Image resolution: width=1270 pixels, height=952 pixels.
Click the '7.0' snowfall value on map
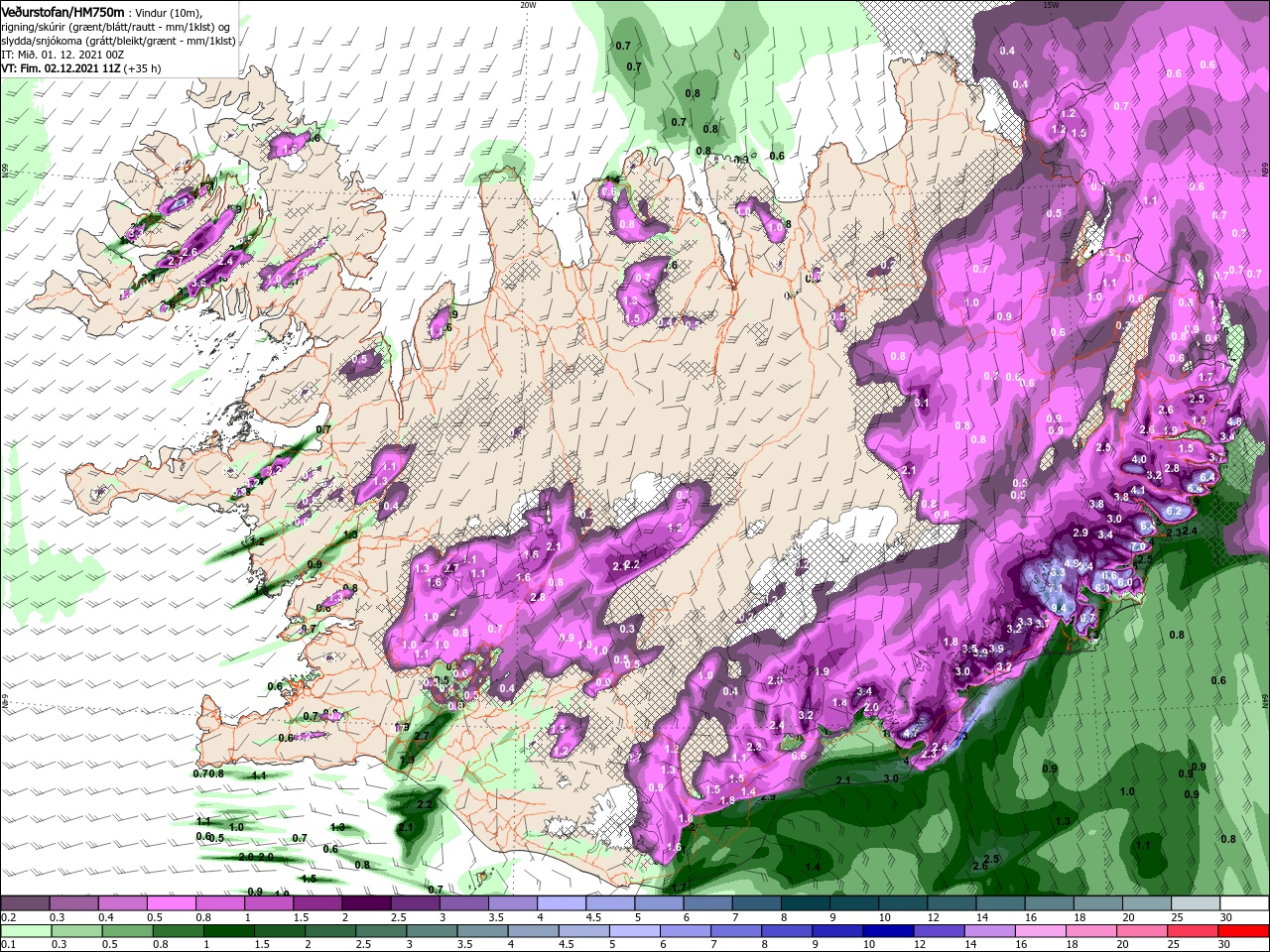click(x=1138, y=546)
